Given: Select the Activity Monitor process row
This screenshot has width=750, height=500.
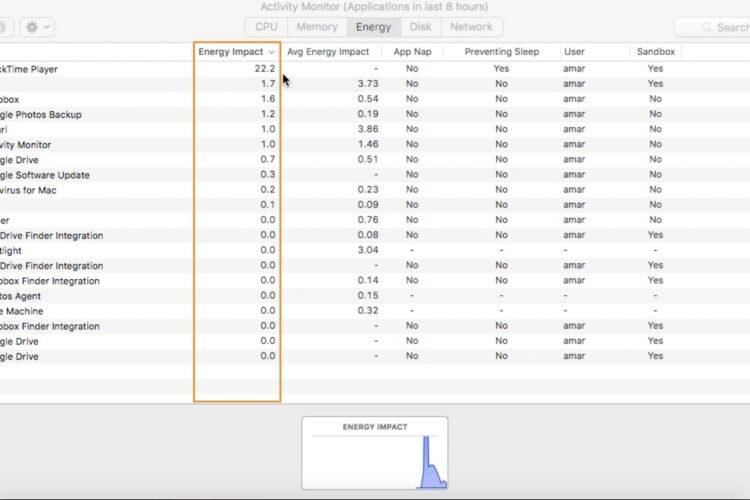Looking at the screenshot, I should [375, 144].
